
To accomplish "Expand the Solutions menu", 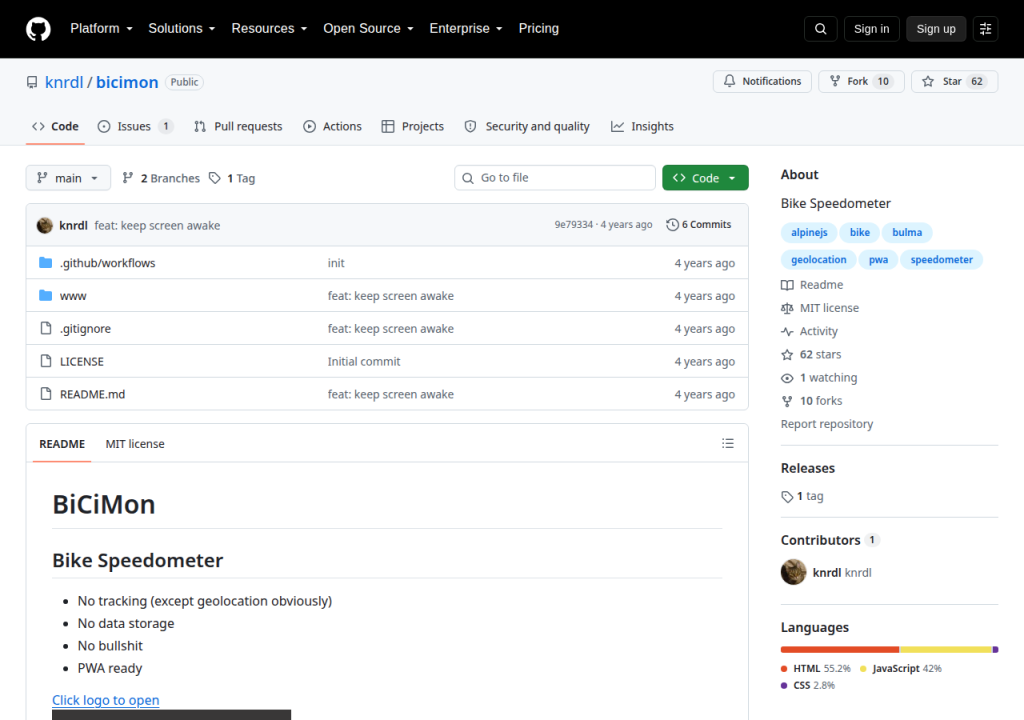I will (182, 29).
